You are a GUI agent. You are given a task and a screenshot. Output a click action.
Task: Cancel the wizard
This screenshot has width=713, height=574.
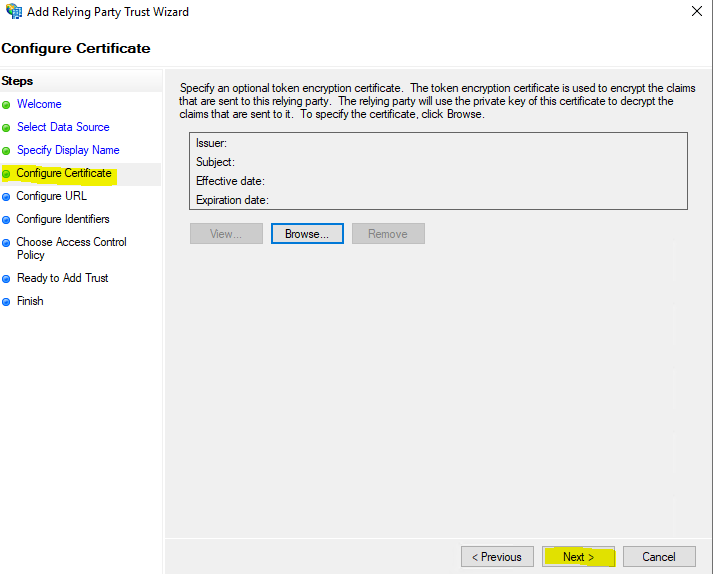pos(659,557)
